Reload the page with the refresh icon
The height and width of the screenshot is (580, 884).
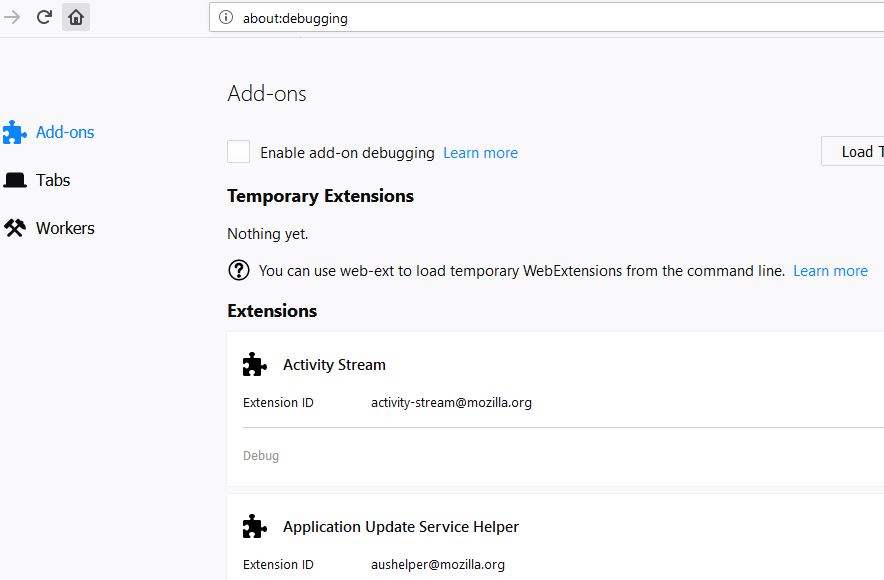point(45,17)
